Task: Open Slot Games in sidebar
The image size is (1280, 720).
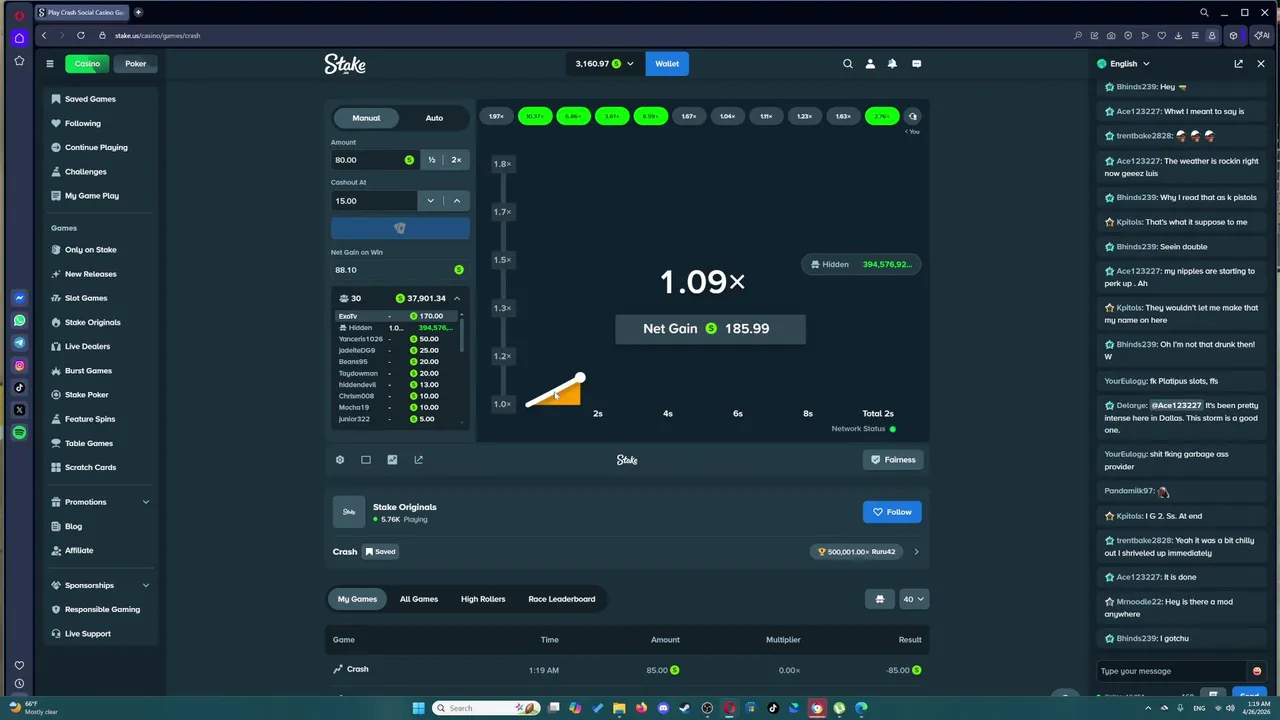Action: point(86,298)
